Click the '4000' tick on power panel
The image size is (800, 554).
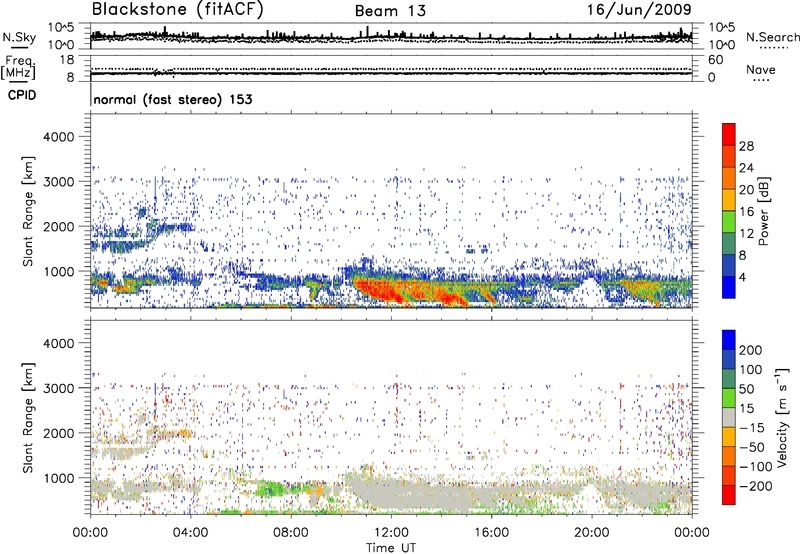coord(59,137)
